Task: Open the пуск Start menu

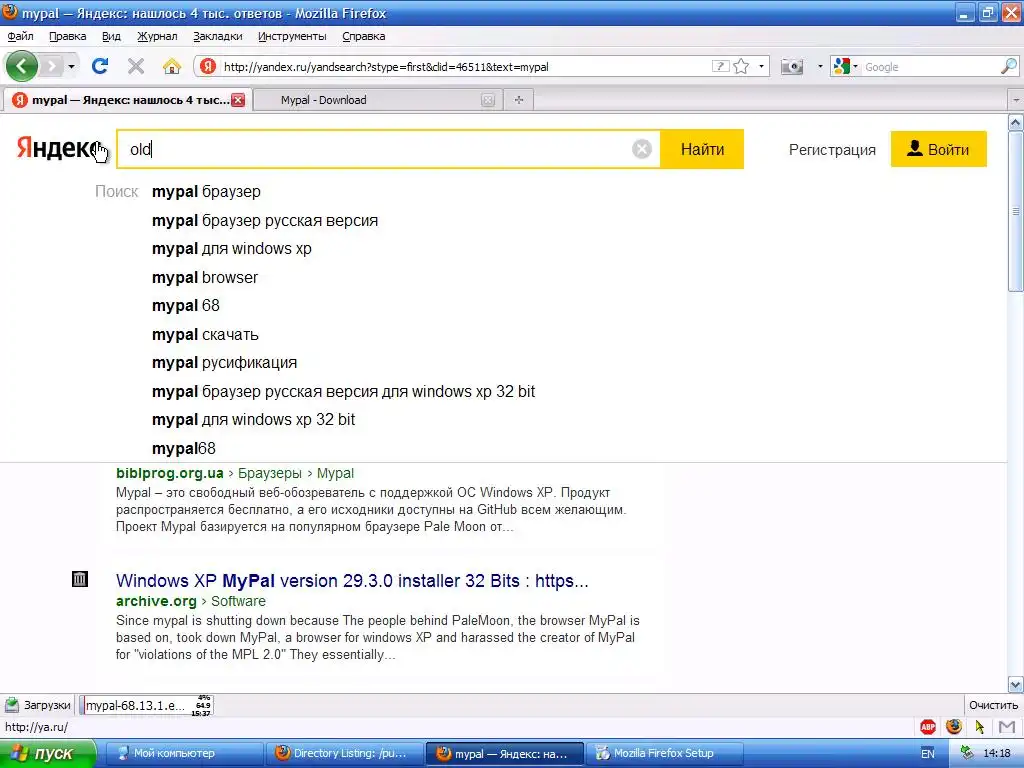Action: point(48,754)
